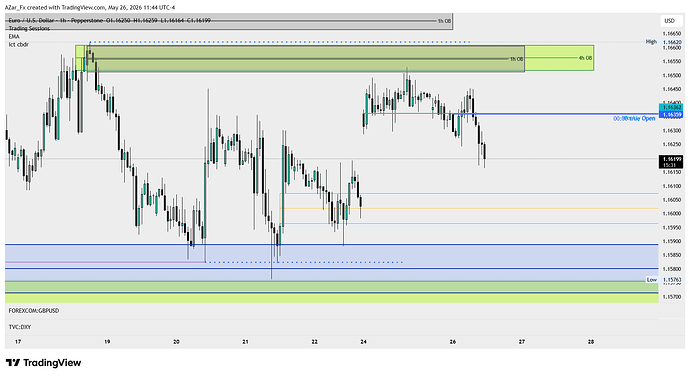Click the 1.16620 high price label
The height and width of the screenshot is (376, 690).
click(672, 42)
